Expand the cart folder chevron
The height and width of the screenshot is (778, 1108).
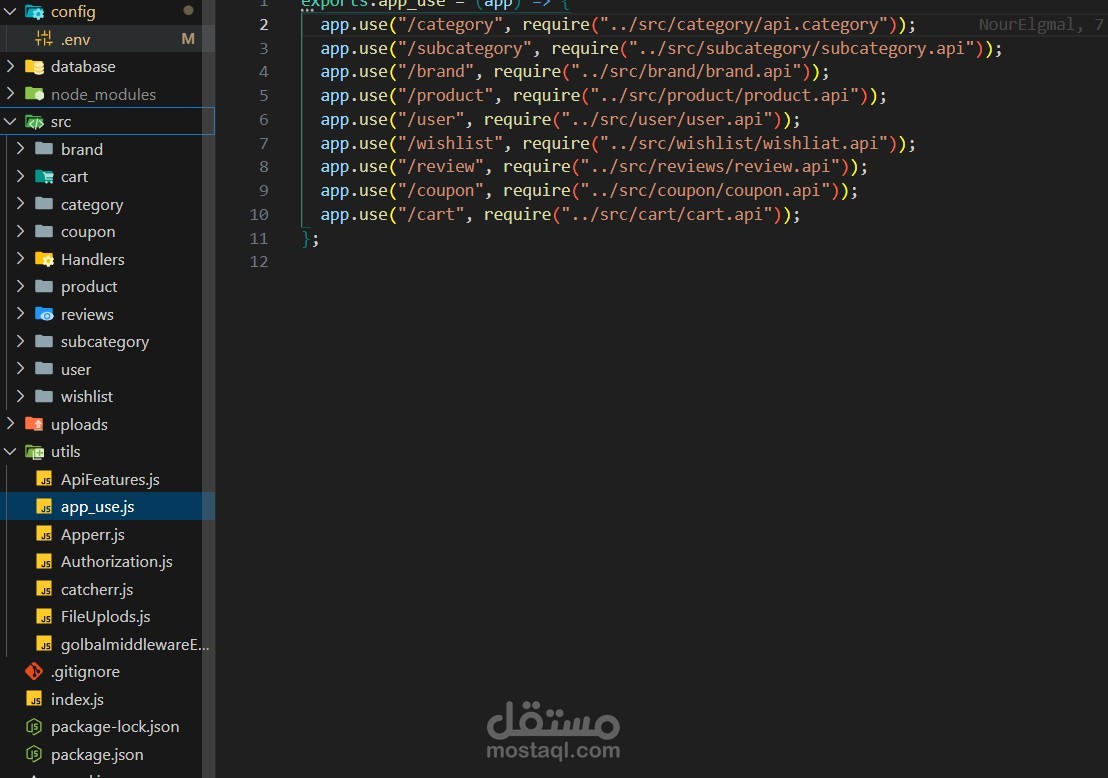(x=20, y=176)
